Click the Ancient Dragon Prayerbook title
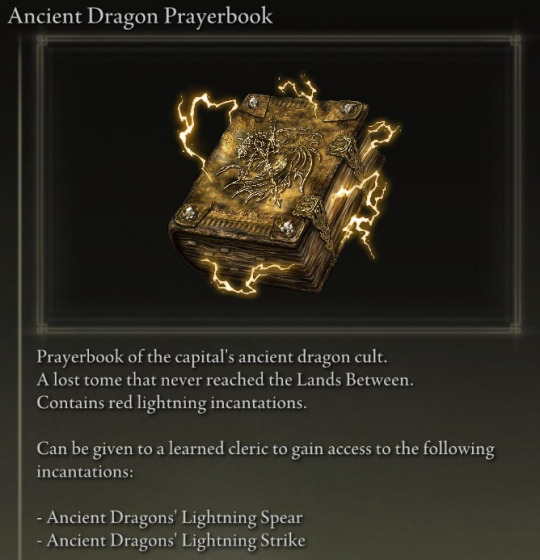Image resolution: width=540 pixels, height=560 pixels. pos(140,16)
